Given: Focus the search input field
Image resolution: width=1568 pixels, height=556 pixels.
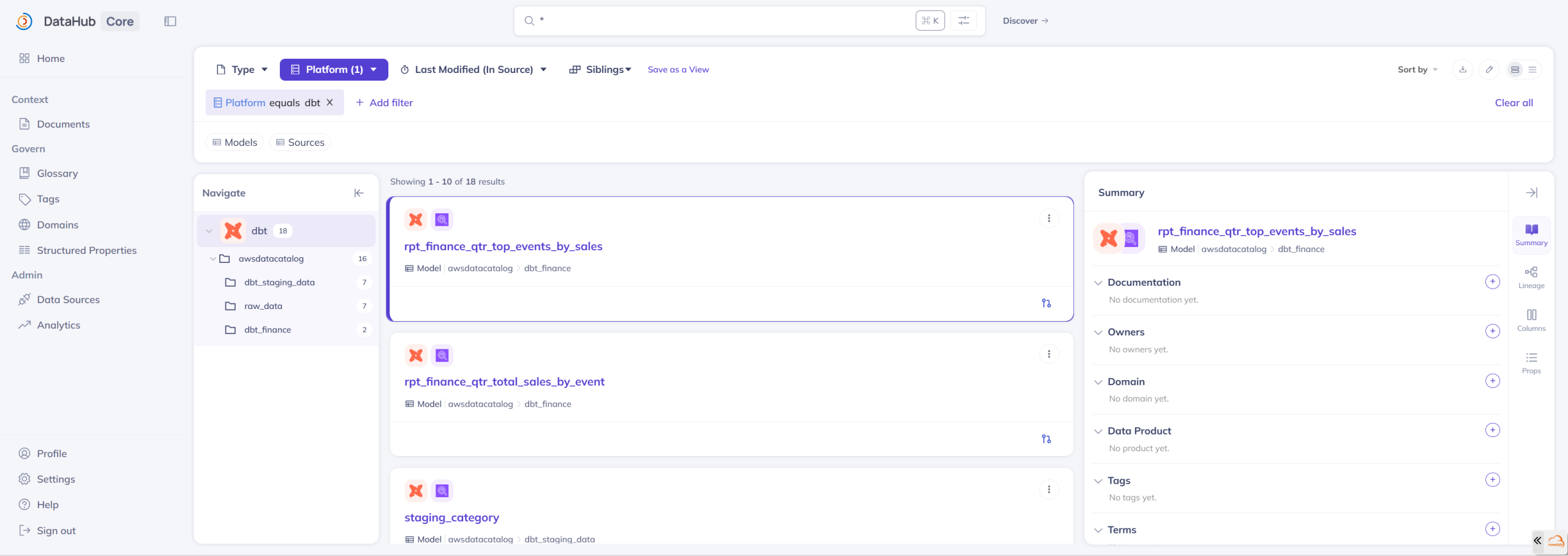Looking at the screenshot, I should point(726,21).
